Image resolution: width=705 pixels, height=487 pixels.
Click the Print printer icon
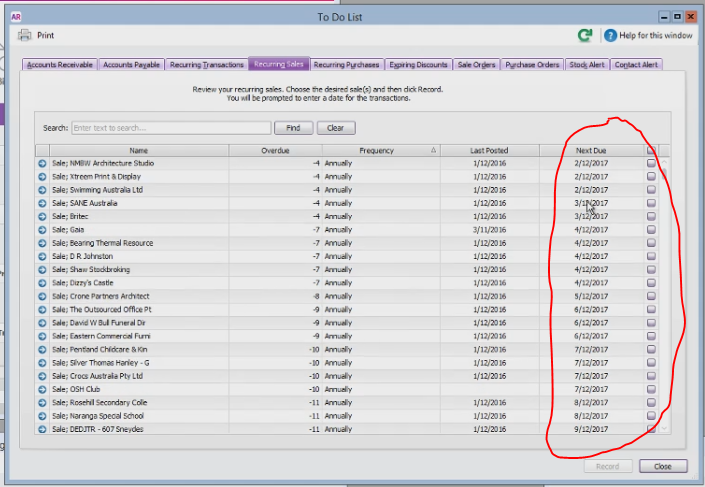pos(24,35)
